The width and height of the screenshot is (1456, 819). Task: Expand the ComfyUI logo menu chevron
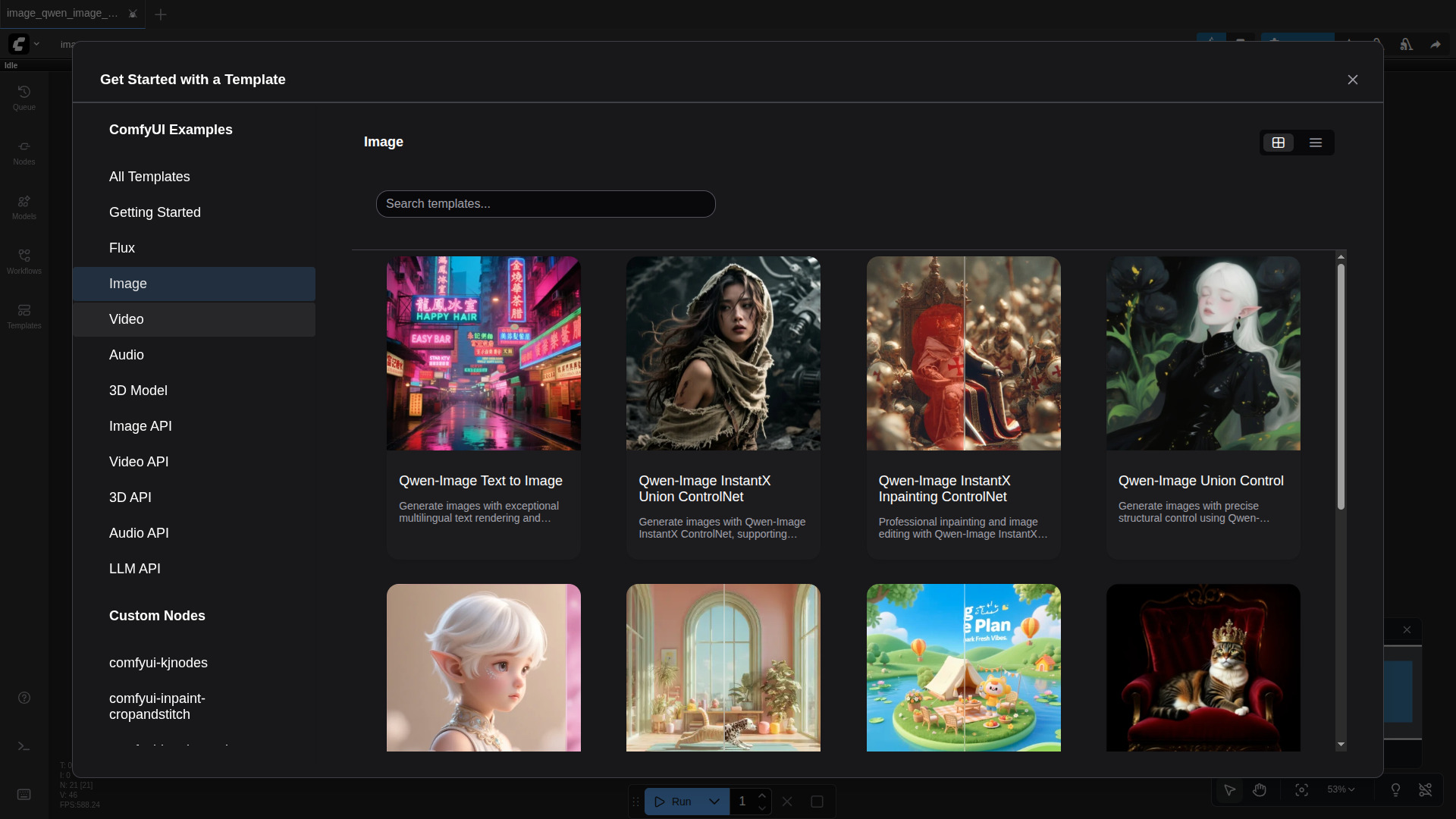coord(36,44)
